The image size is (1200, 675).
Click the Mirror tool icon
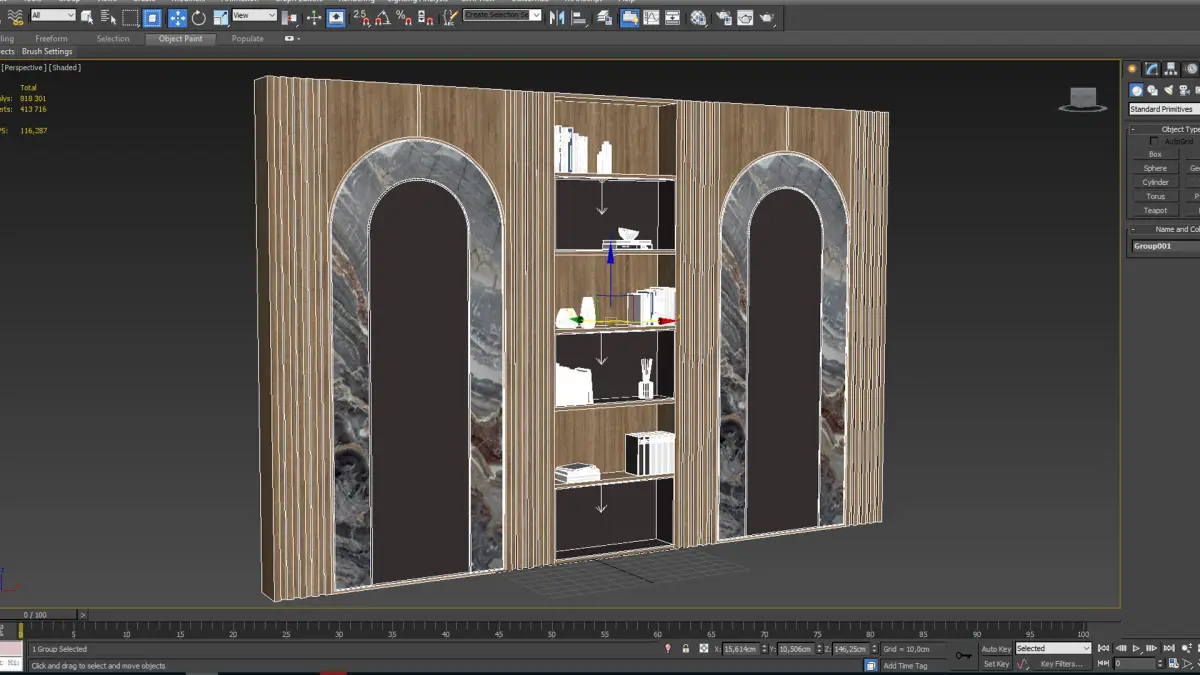557,17
